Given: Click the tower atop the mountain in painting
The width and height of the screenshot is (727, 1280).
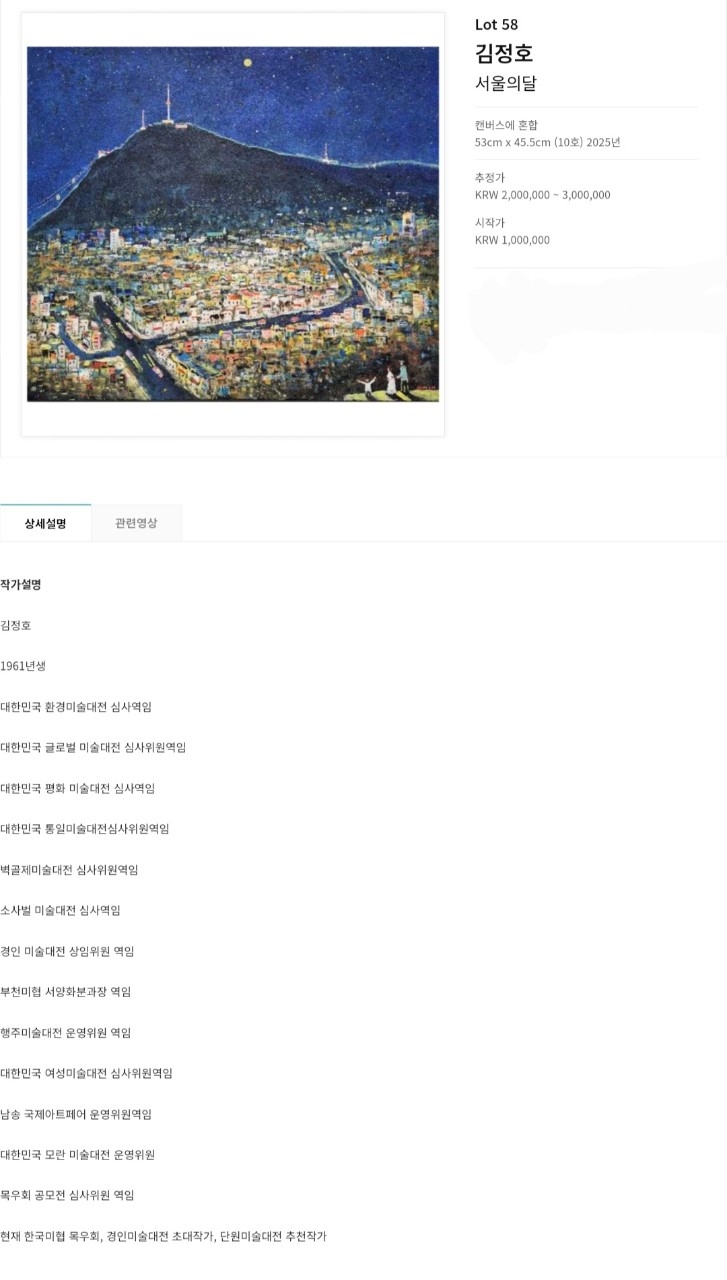Looking at the screenshot, I should [x=168, y=102].
